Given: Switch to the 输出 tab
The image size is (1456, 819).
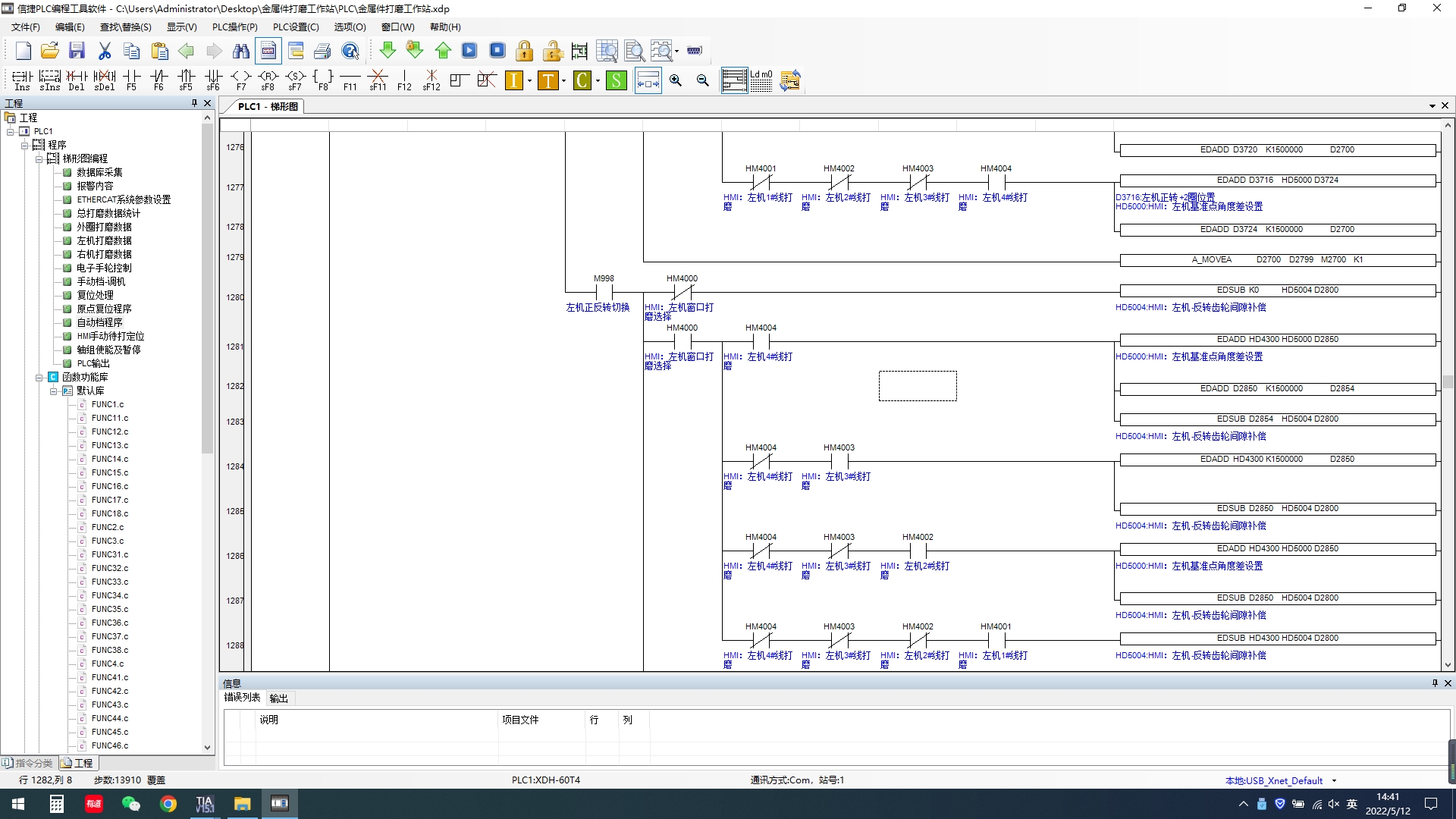Looking at the screenshot, I should coord(278,698).
